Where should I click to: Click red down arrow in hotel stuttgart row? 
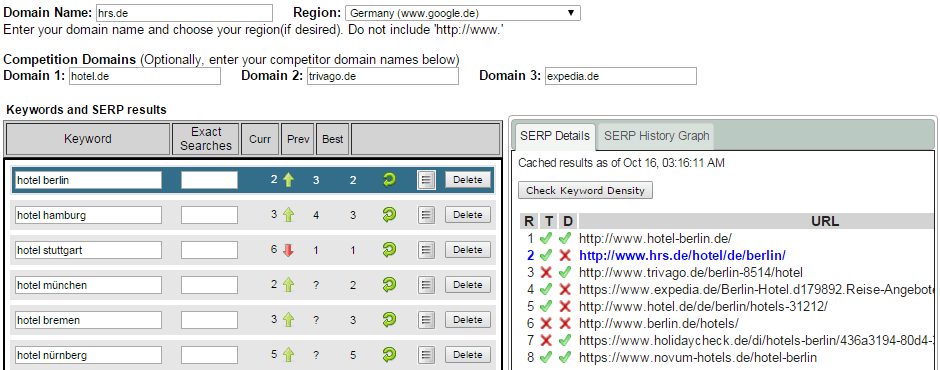[x=289, y=250]
